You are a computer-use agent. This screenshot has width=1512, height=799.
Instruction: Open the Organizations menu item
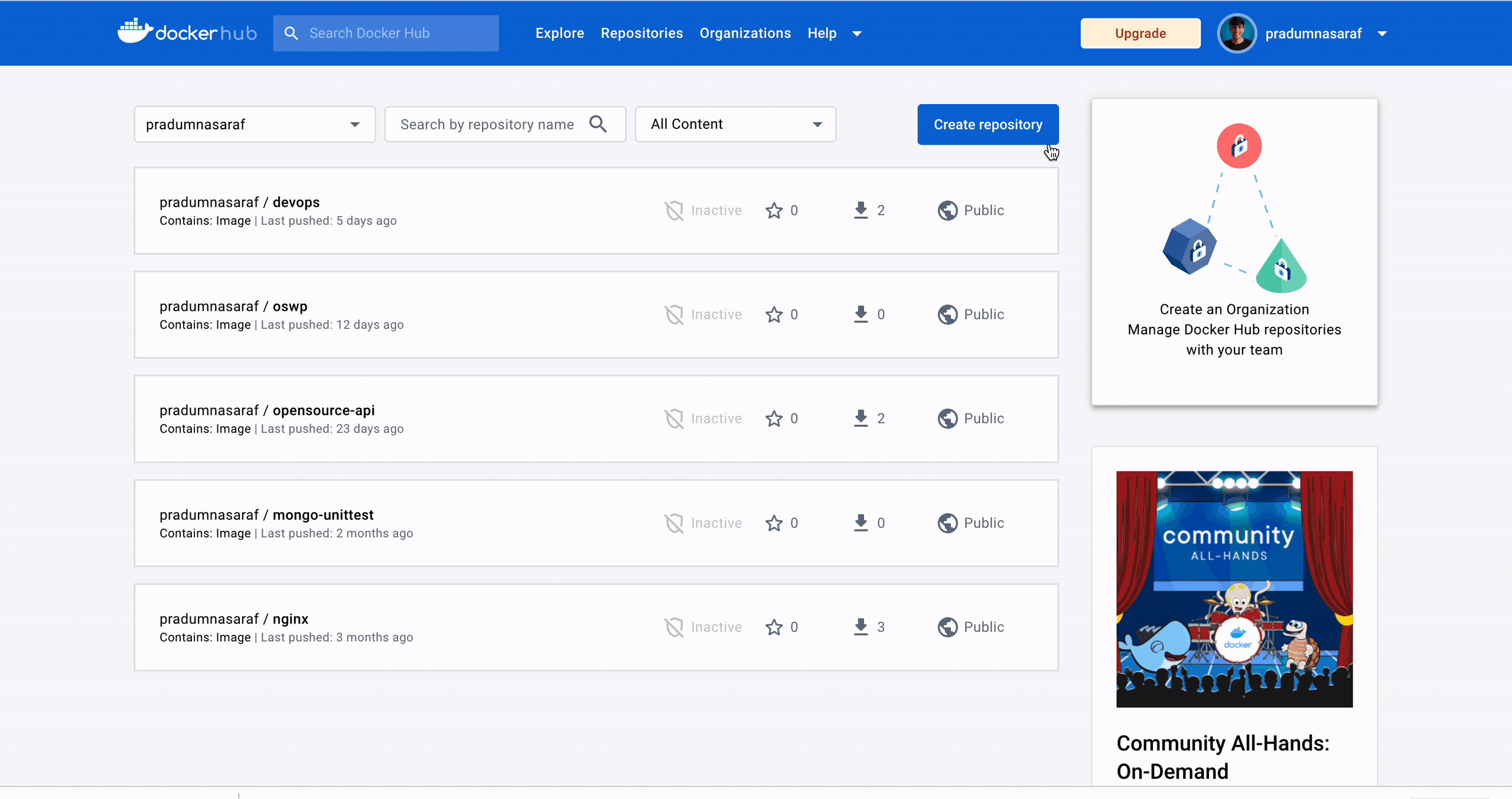coord(745,33)
